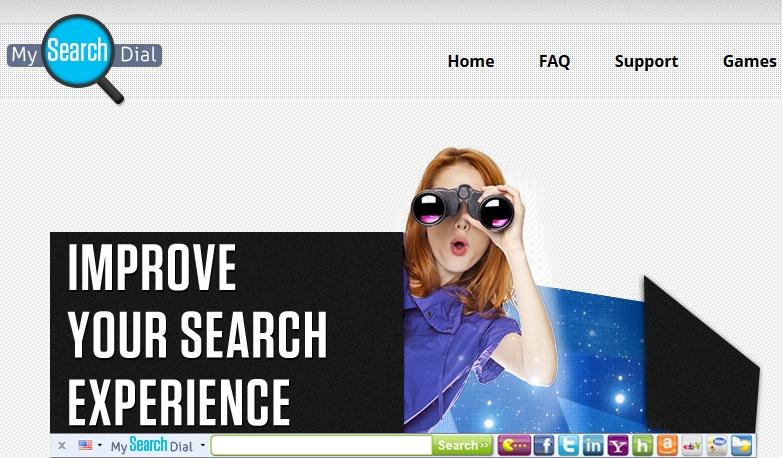Open the orange Amazon shortcut icon
The height and width of the screenshot is (458, 782).
(x=667, y=445)
